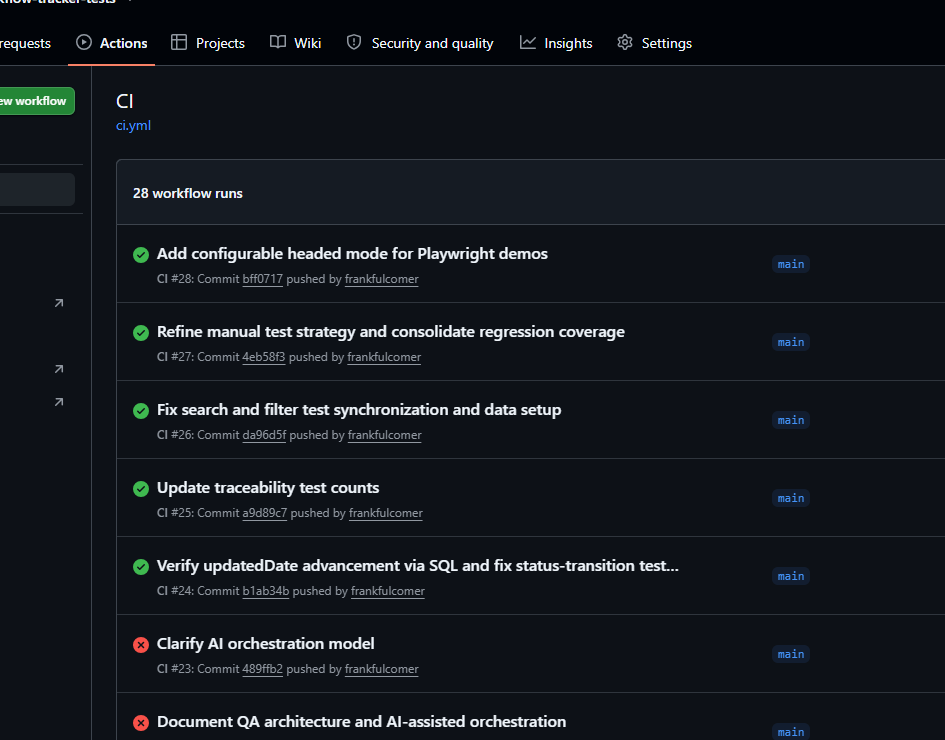Open the Wiki tab

[295, 43]
